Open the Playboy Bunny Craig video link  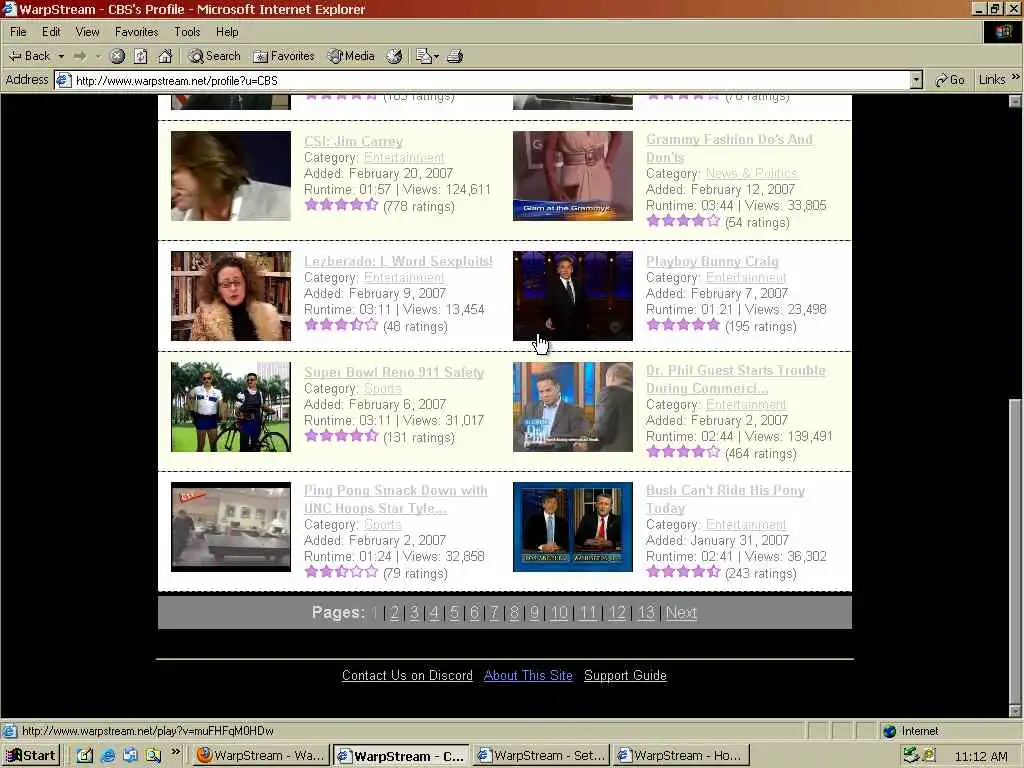click(x=712, y=261)
